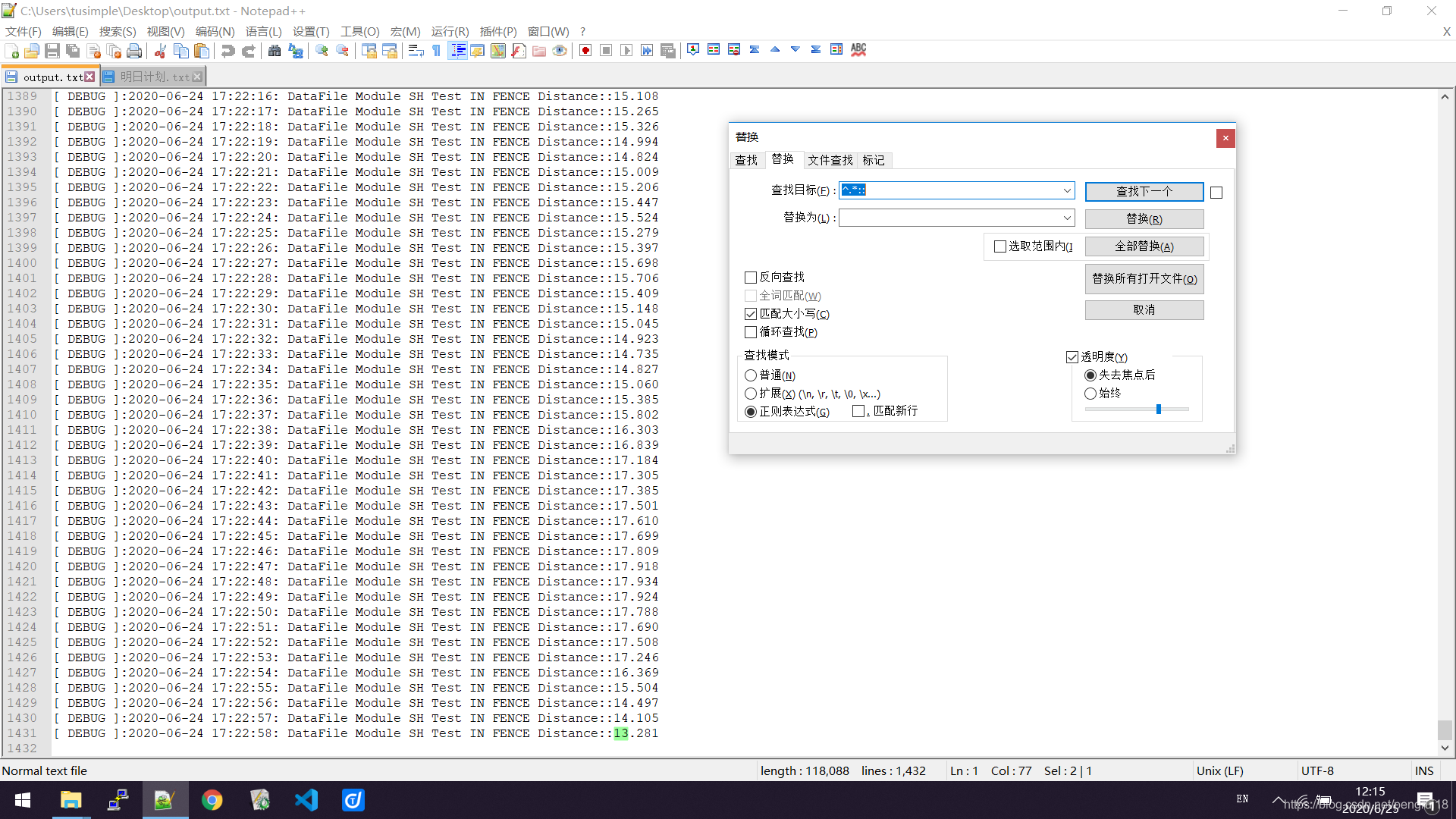The width and height of the screenshot is (1456, 819).
Task: Click the transparency slider handle
Action: click(1159, 409)
